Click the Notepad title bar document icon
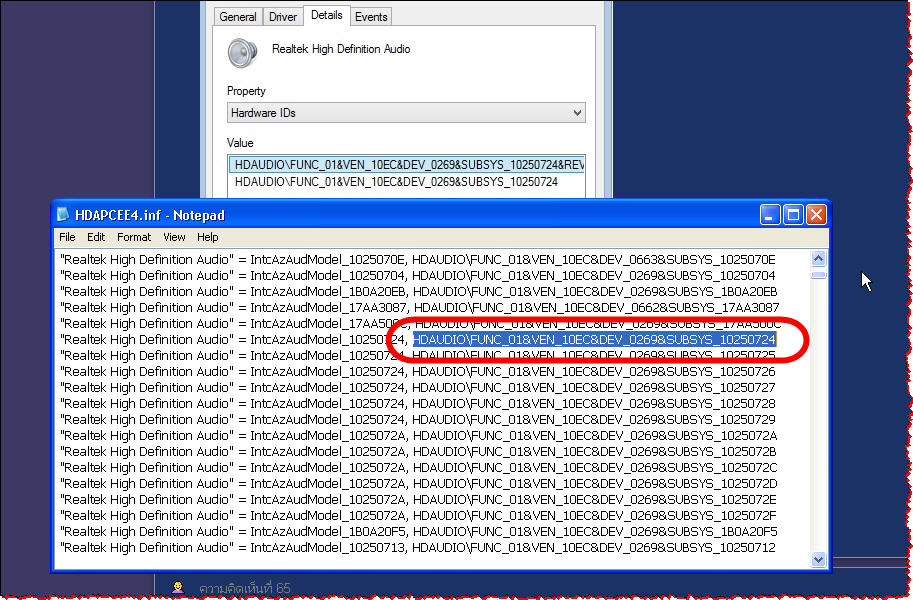 [63, 215]
